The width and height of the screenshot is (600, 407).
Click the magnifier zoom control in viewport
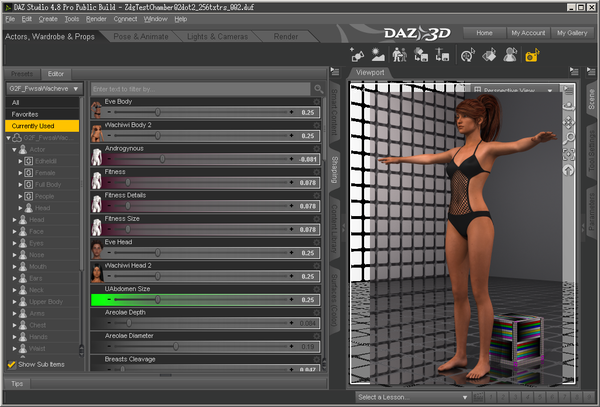point(569,138)
